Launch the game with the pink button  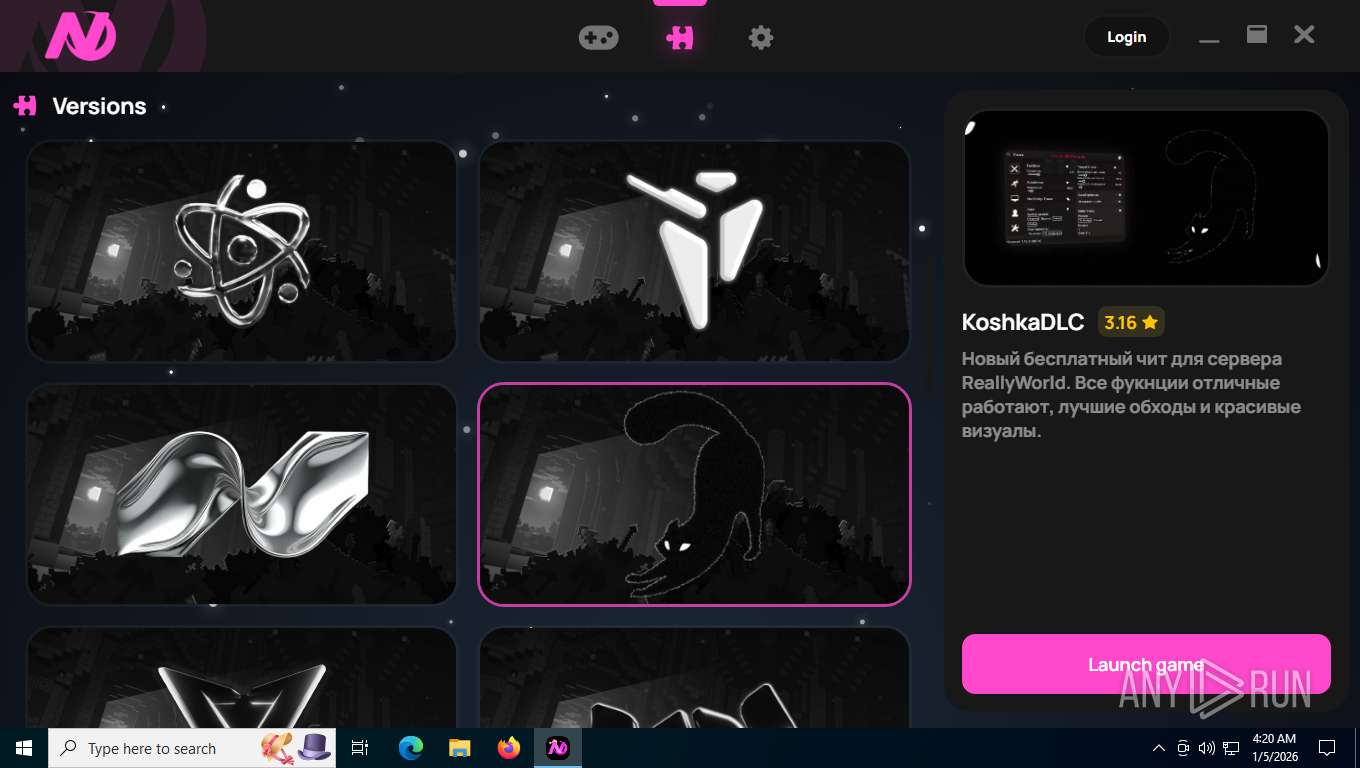pos(1146,664)
